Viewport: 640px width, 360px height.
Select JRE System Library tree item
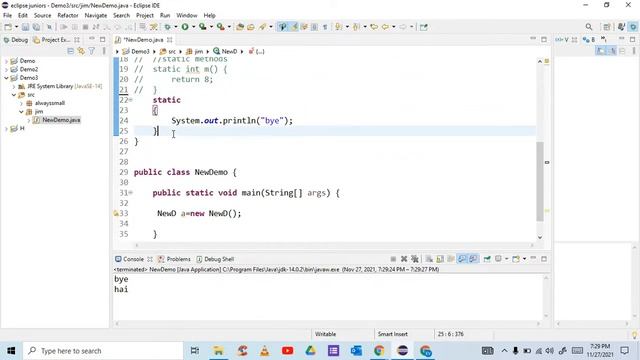pos(60,86)
